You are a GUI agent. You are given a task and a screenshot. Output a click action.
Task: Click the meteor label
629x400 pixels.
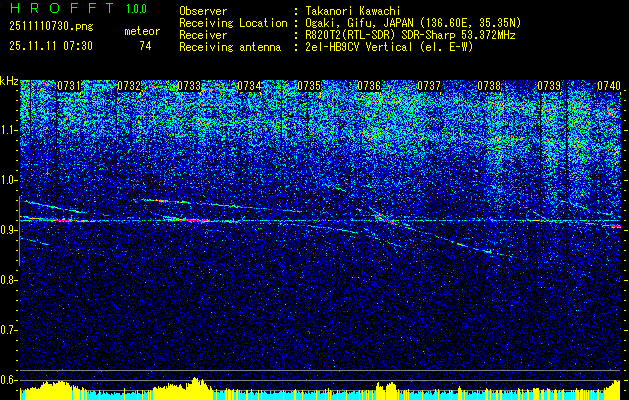pyautogui.click(x=142, y=31)
